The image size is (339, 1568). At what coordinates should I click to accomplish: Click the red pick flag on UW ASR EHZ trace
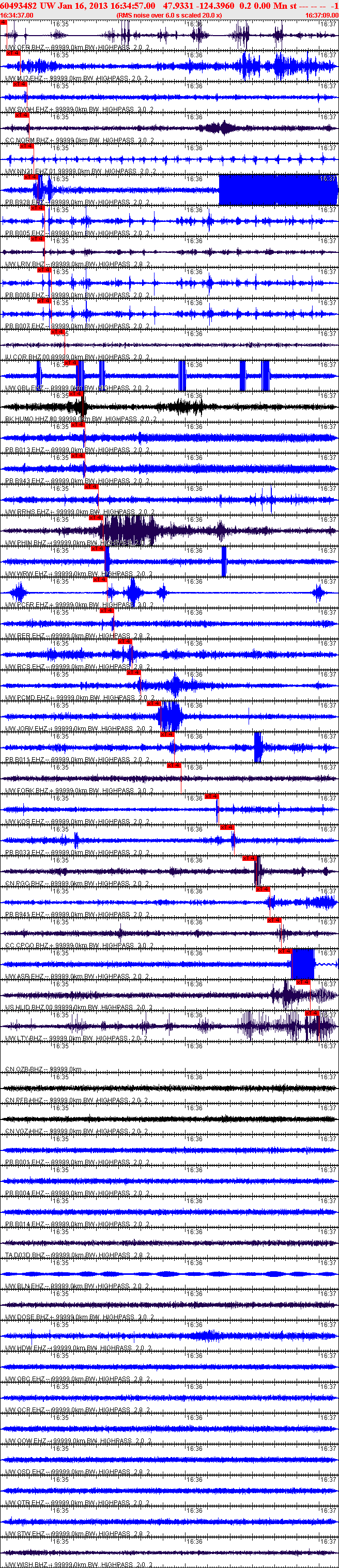(x=285, y=951)
